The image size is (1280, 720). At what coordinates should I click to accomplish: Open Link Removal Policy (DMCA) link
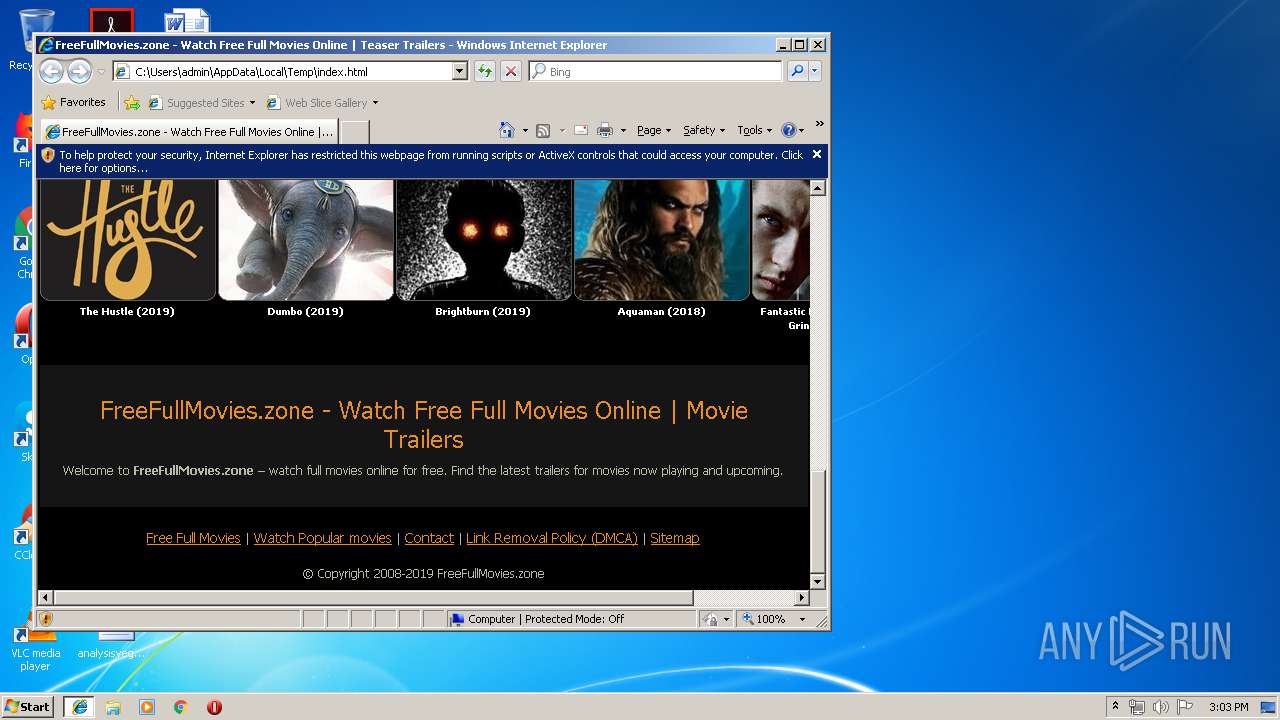pos(552,538)
